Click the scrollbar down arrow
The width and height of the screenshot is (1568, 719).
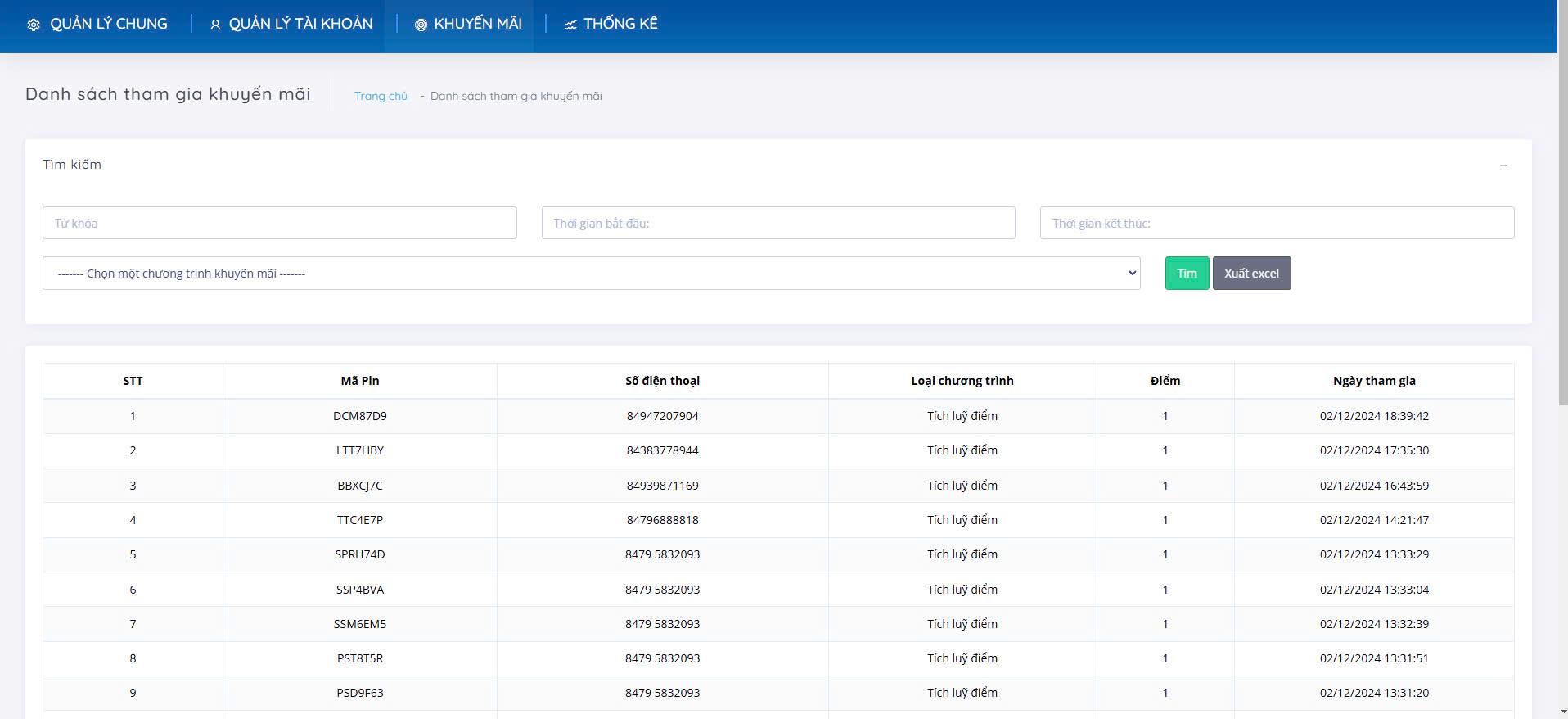(x=1562, y=712)
